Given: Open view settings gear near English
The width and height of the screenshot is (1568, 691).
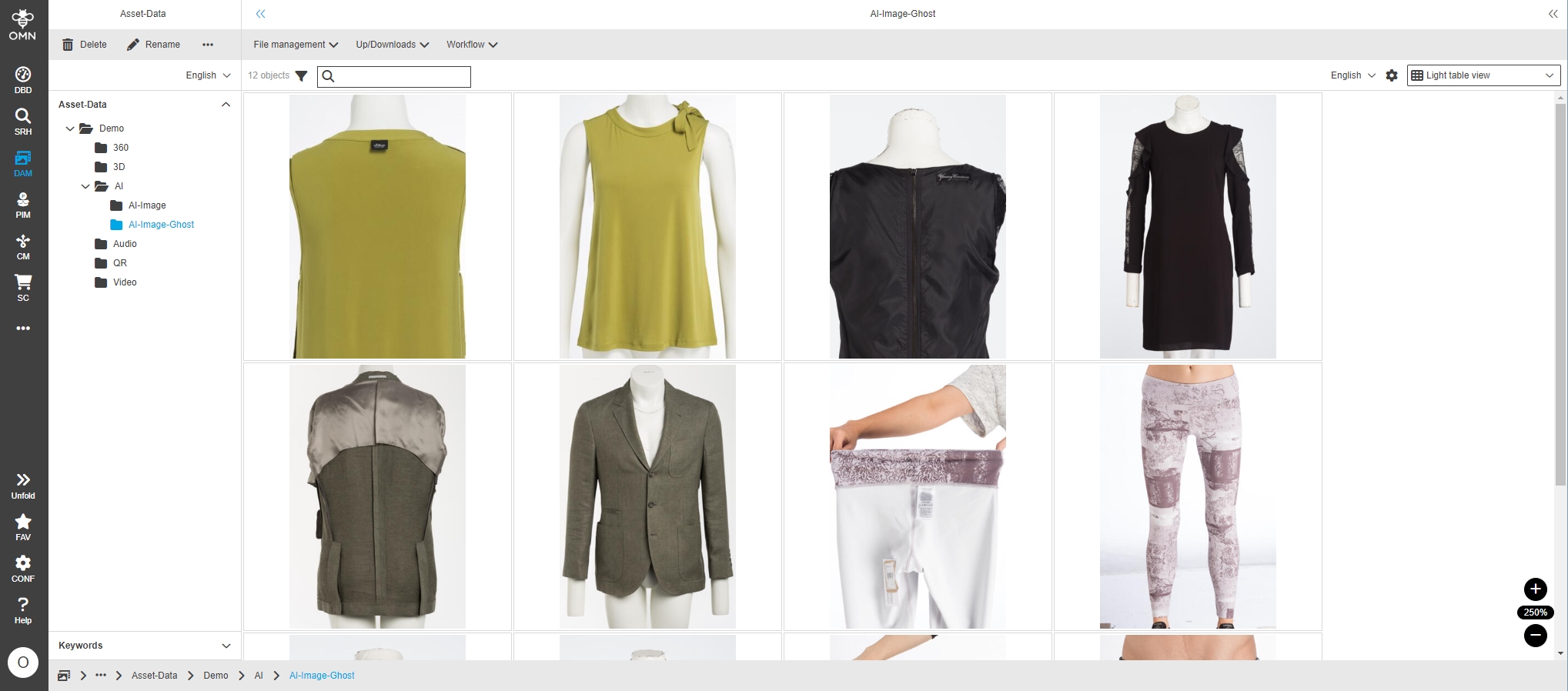Looking at the screenshot, I should coord(1392,75).
